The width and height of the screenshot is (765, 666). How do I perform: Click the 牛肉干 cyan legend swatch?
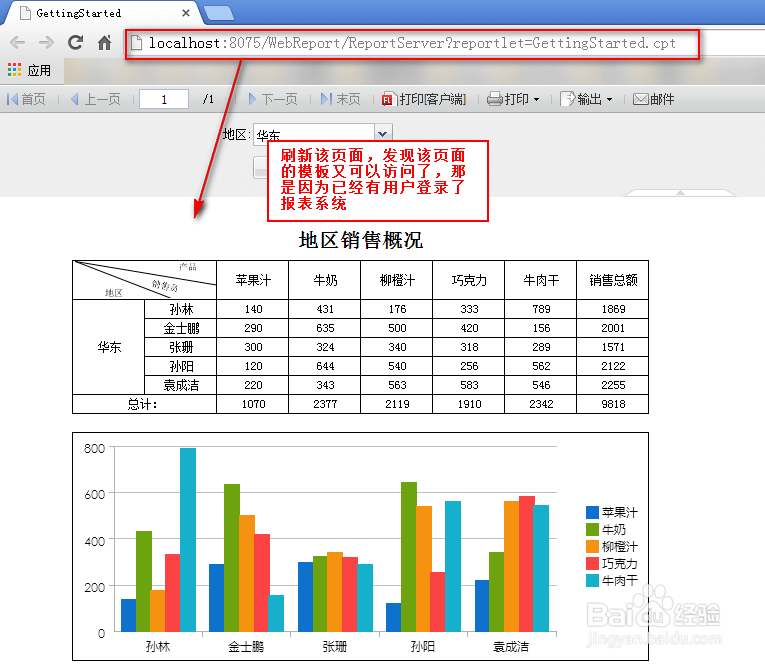[x=592, y=580]
